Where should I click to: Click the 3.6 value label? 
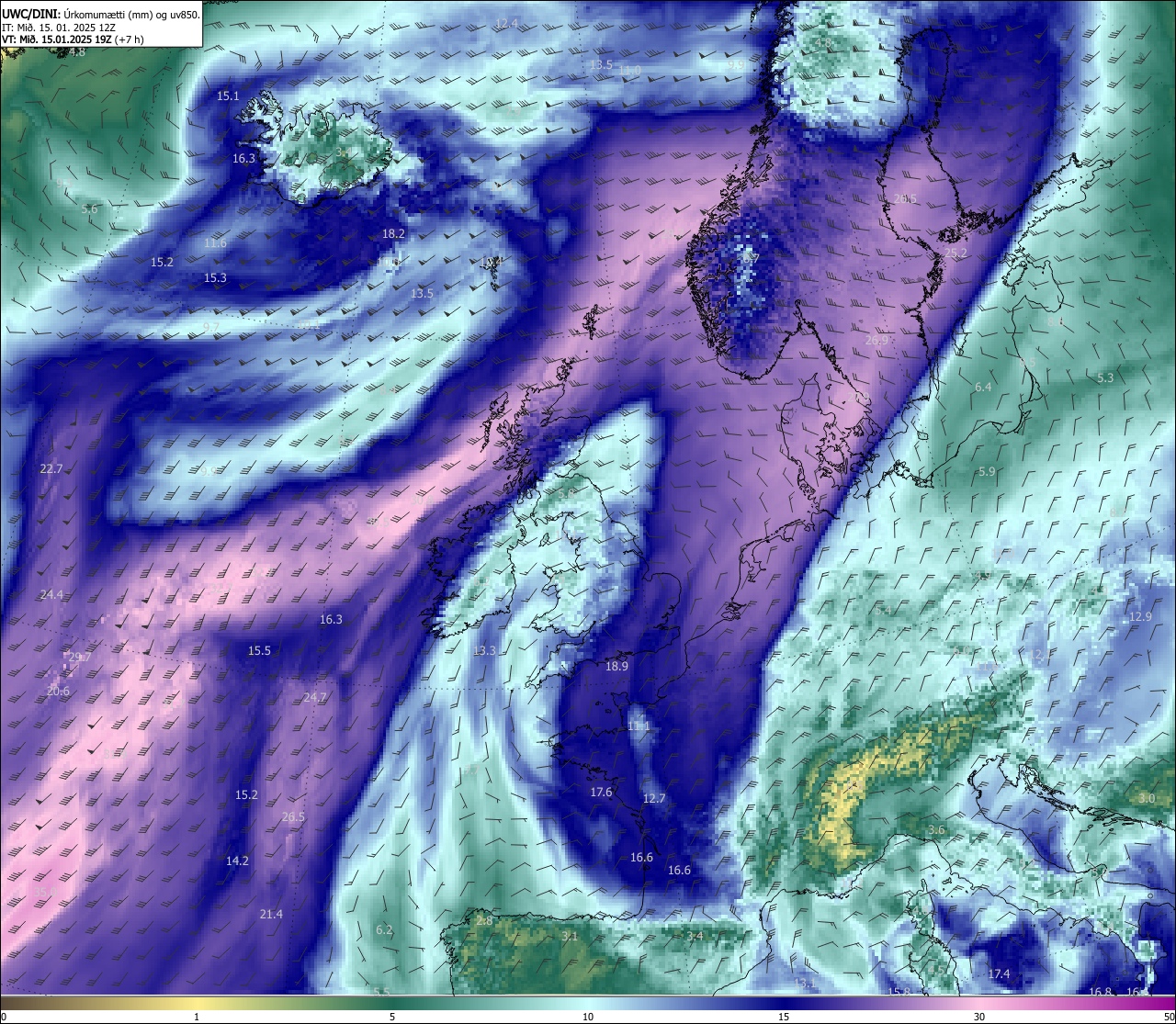tap(936, 830)
